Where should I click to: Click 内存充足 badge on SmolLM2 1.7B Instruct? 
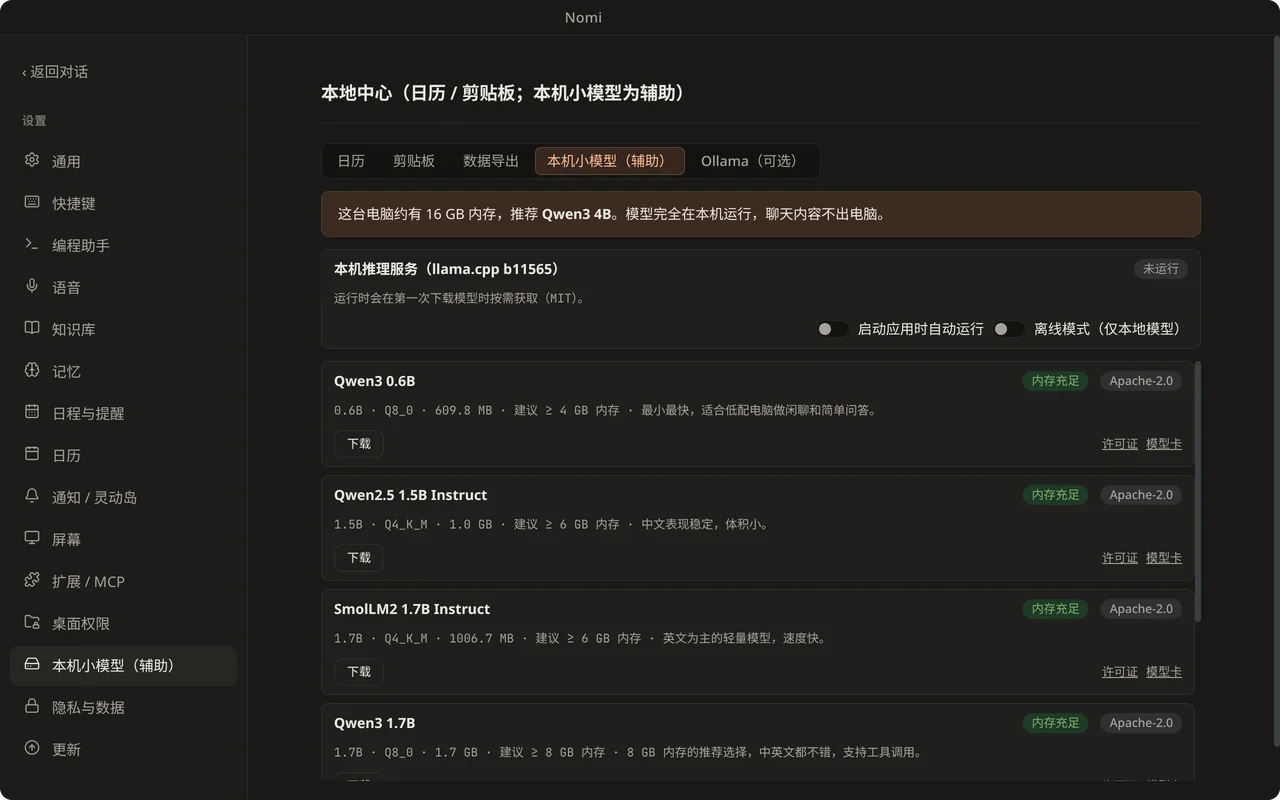(1055, 609)
